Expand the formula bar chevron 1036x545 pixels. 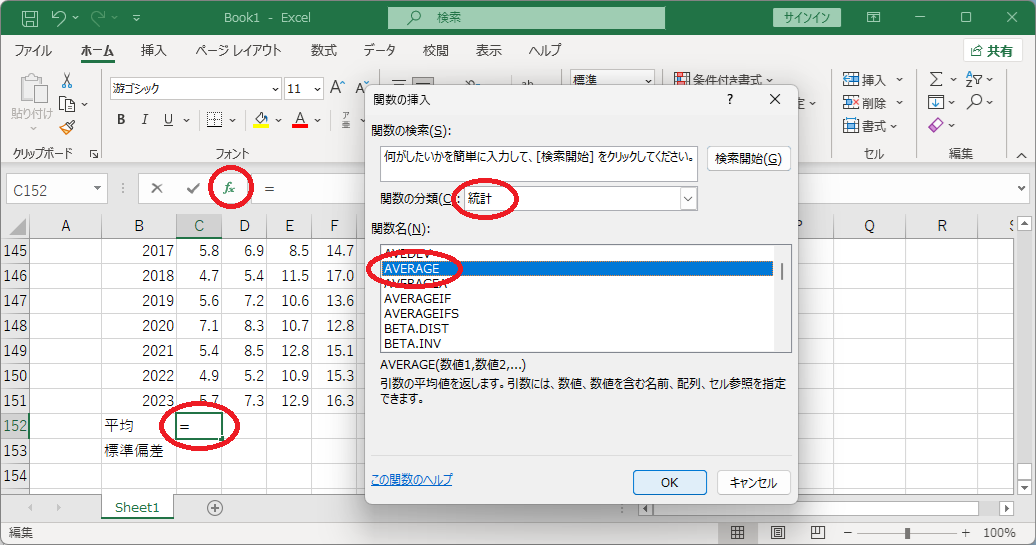coord(1021,189)
